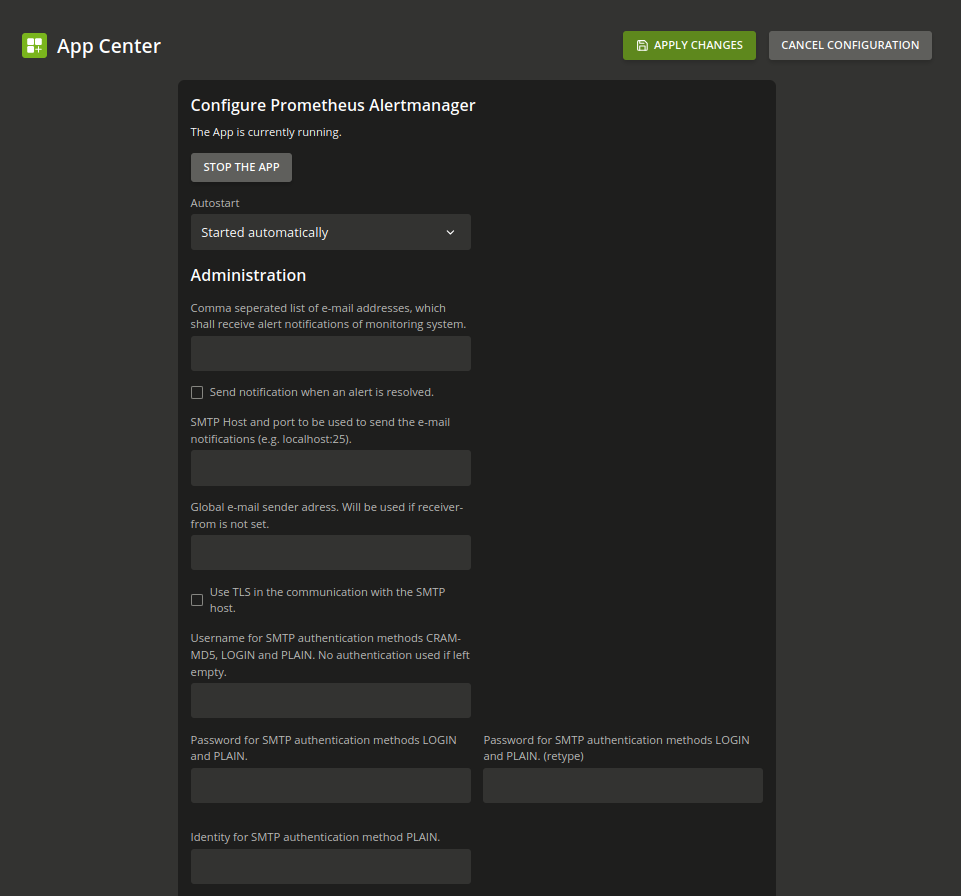Click the save icon on Apply Changes
Screen dimensions: 961x896
(x=642, y=45)
